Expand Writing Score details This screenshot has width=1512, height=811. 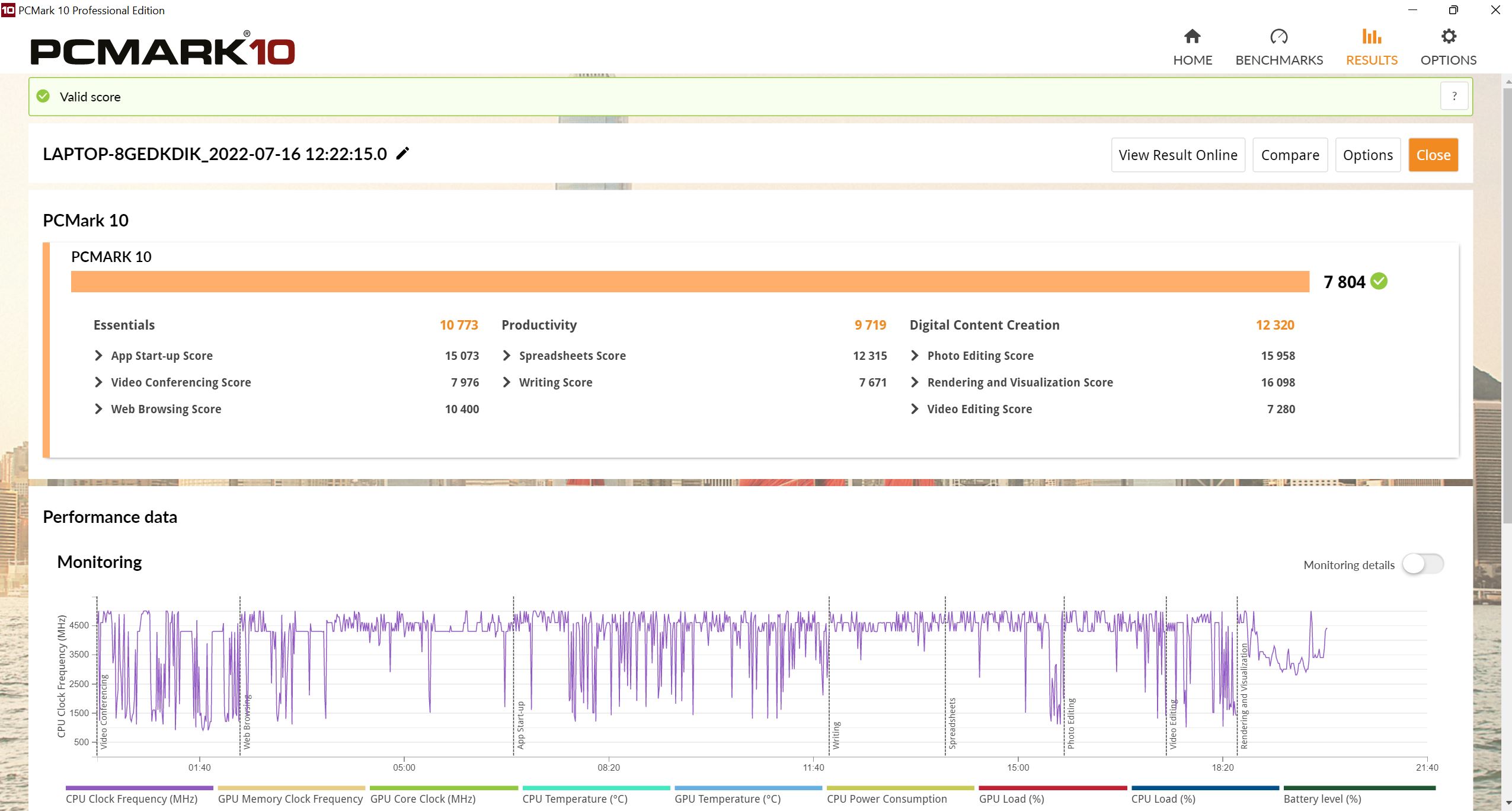[506, 382]
